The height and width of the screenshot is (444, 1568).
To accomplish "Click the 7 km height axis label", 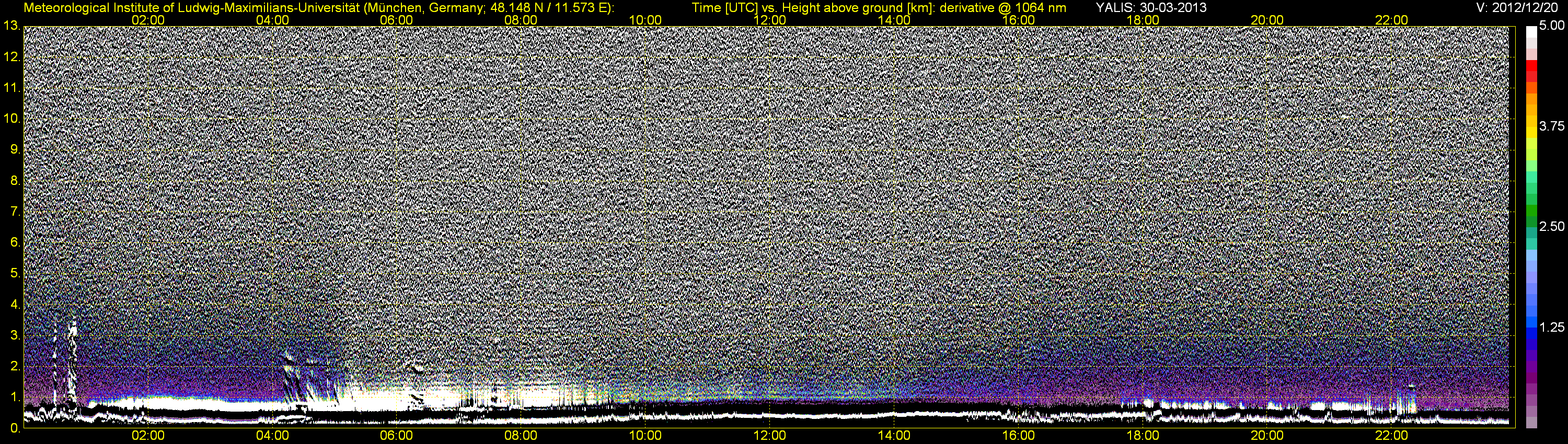I will point(15,212).
